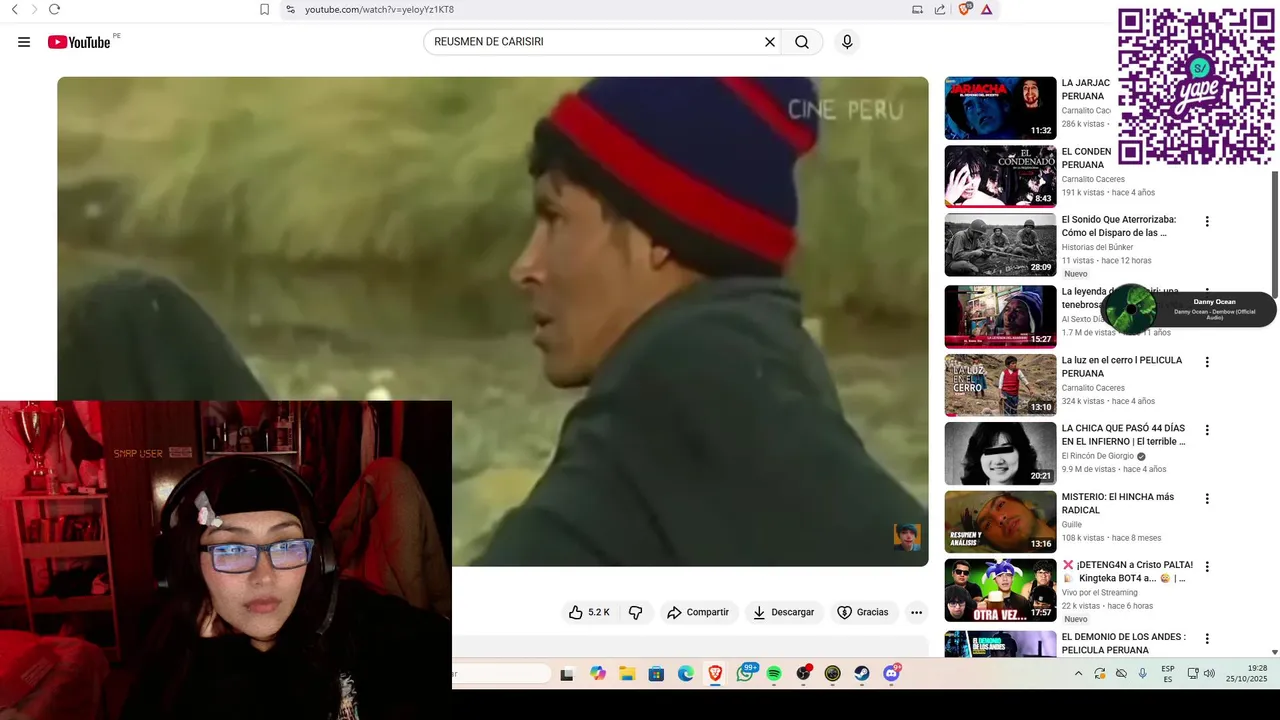Open the Brave Shields lion icon
This screenshot has width=1280, height=720.
(965, 9)
